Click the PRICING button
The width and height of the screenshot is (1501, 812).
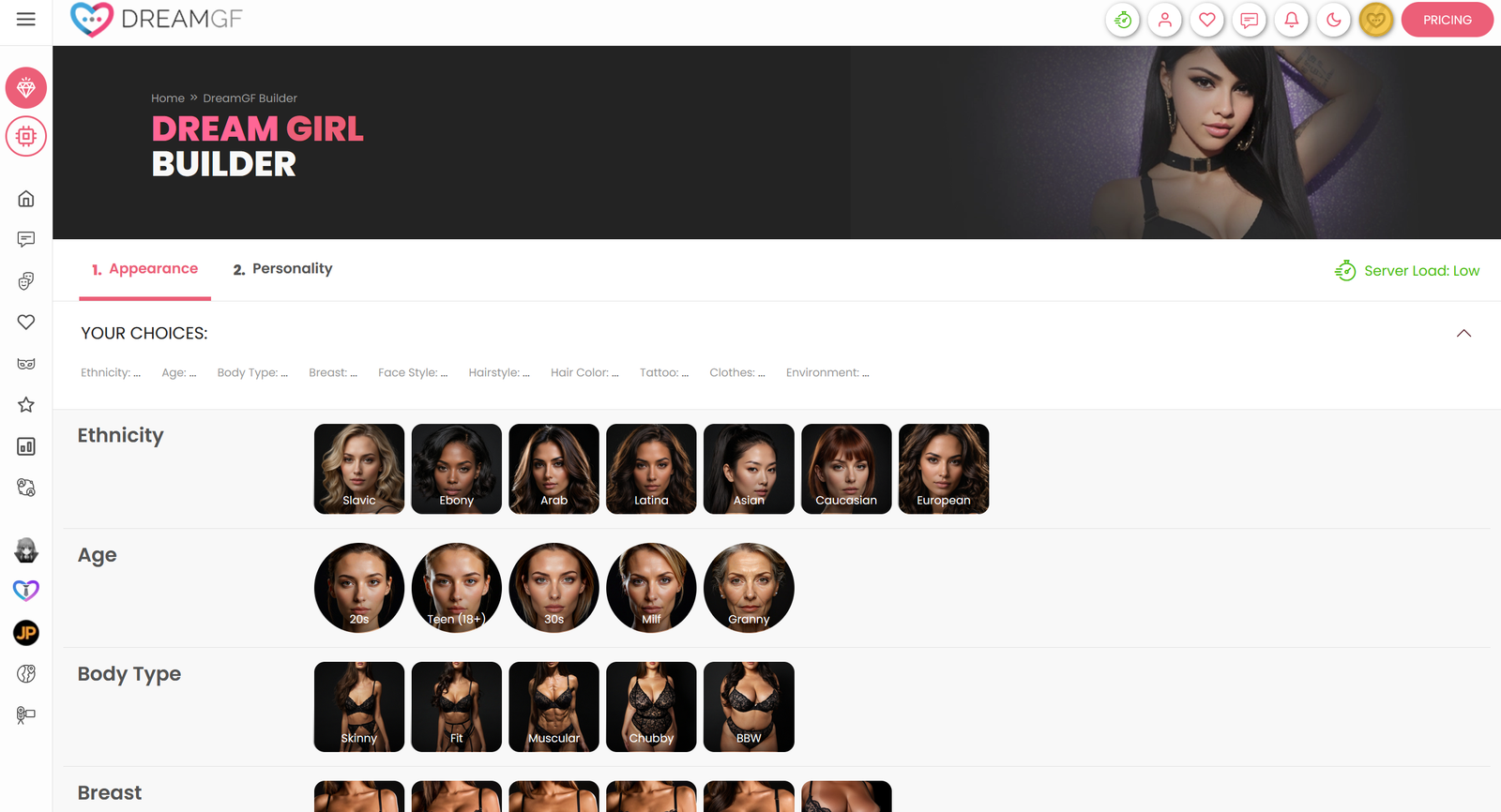point(1447,20)
